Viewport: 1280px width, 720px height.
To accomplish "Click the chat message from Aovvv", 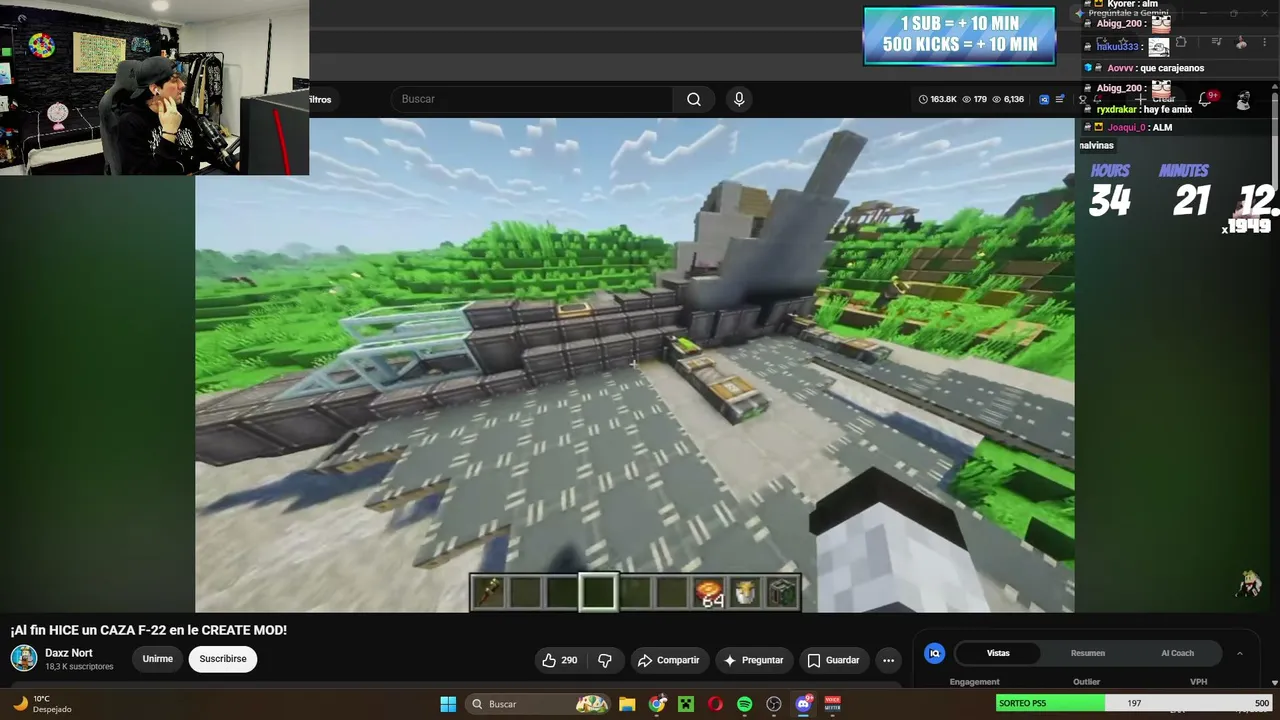I will coord(1146,68).
